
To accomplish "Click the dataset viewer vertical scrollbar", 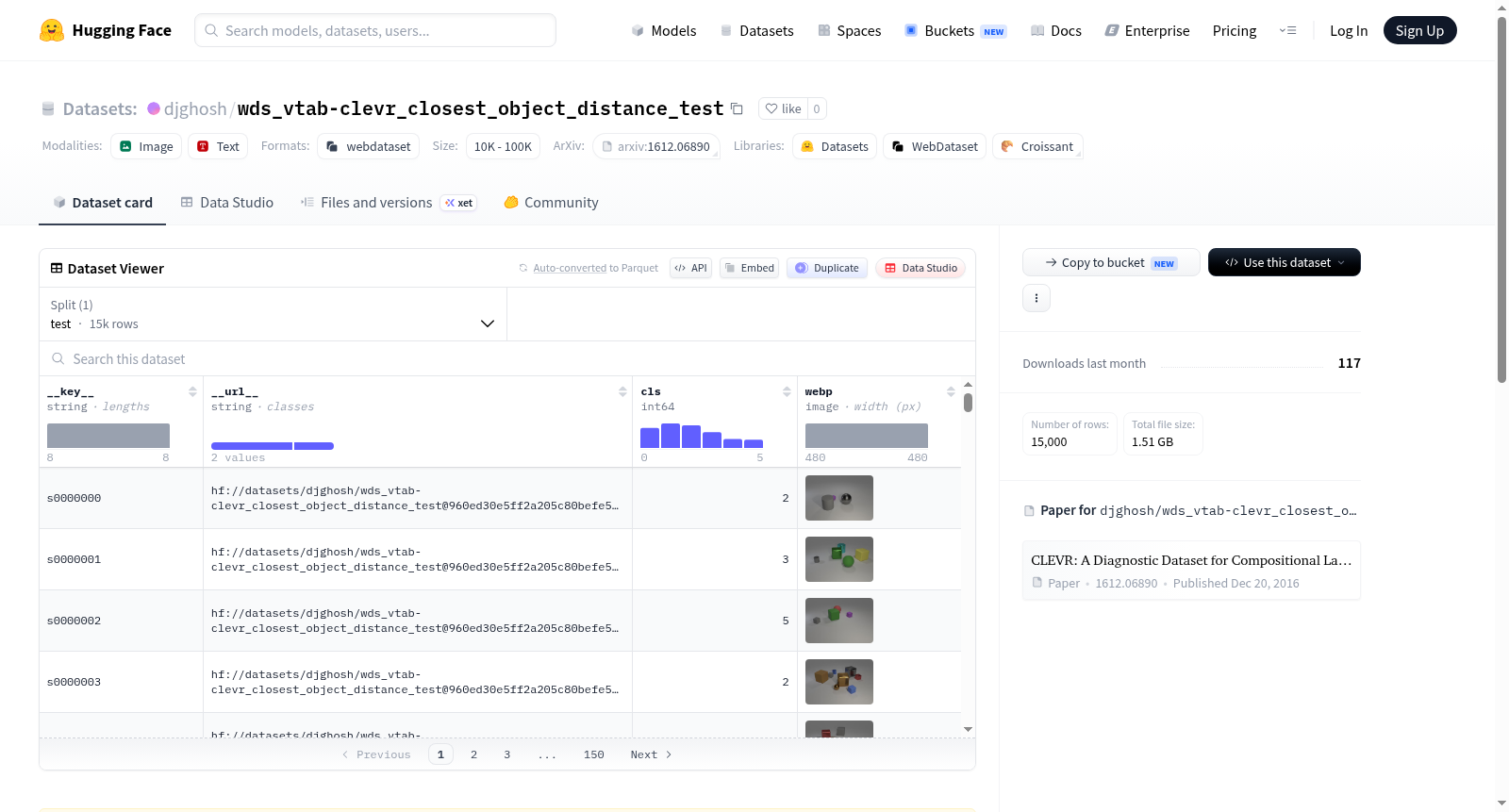I will click(968, 403).
